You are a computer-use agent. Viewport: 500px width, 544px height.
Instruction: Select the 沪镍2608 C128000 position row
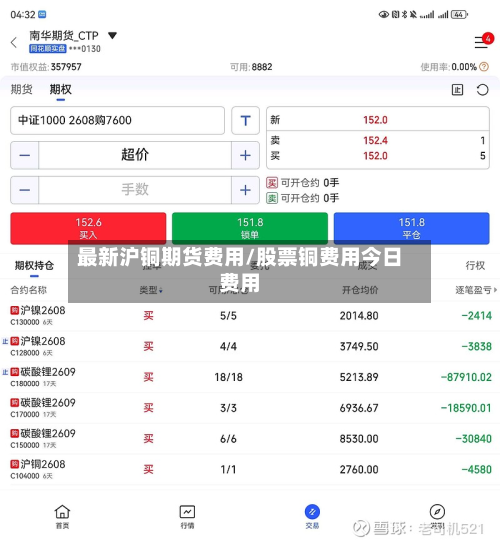[x=250, y=347]
